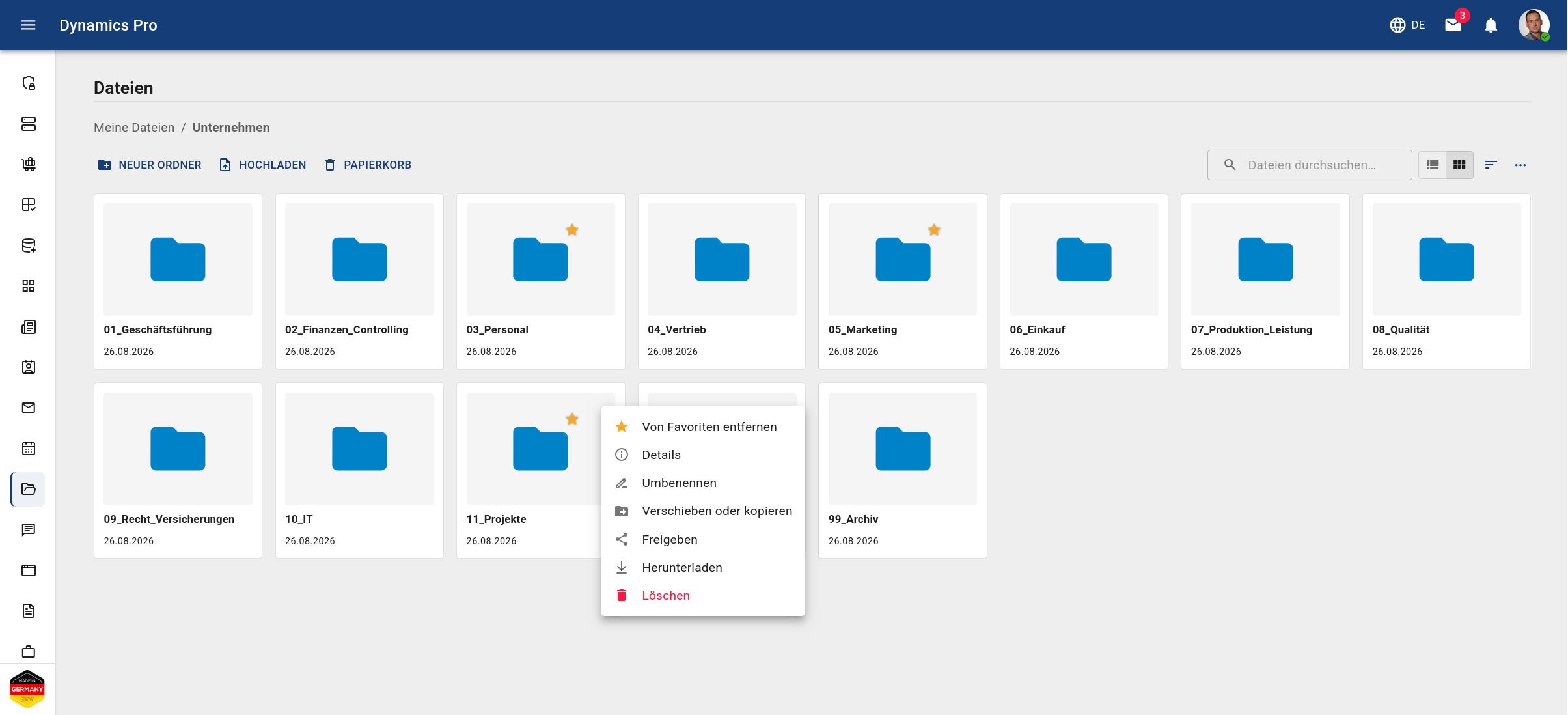Click the 09_Recht_Versicherungen folder name
The width and height of the screenshot is (1568, 715).
169,520
